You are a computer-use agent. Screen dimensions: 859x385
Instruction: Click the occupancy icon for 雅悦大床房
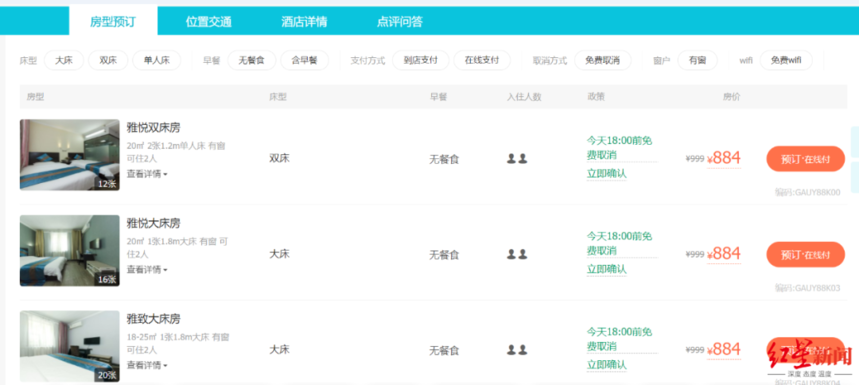517,255
